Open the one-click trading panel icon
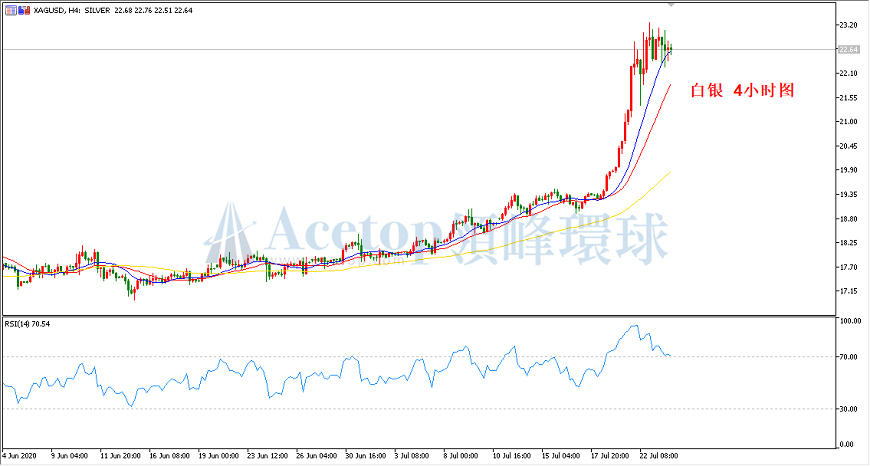This screenshot has width=870, height=466. coord(11,10)
